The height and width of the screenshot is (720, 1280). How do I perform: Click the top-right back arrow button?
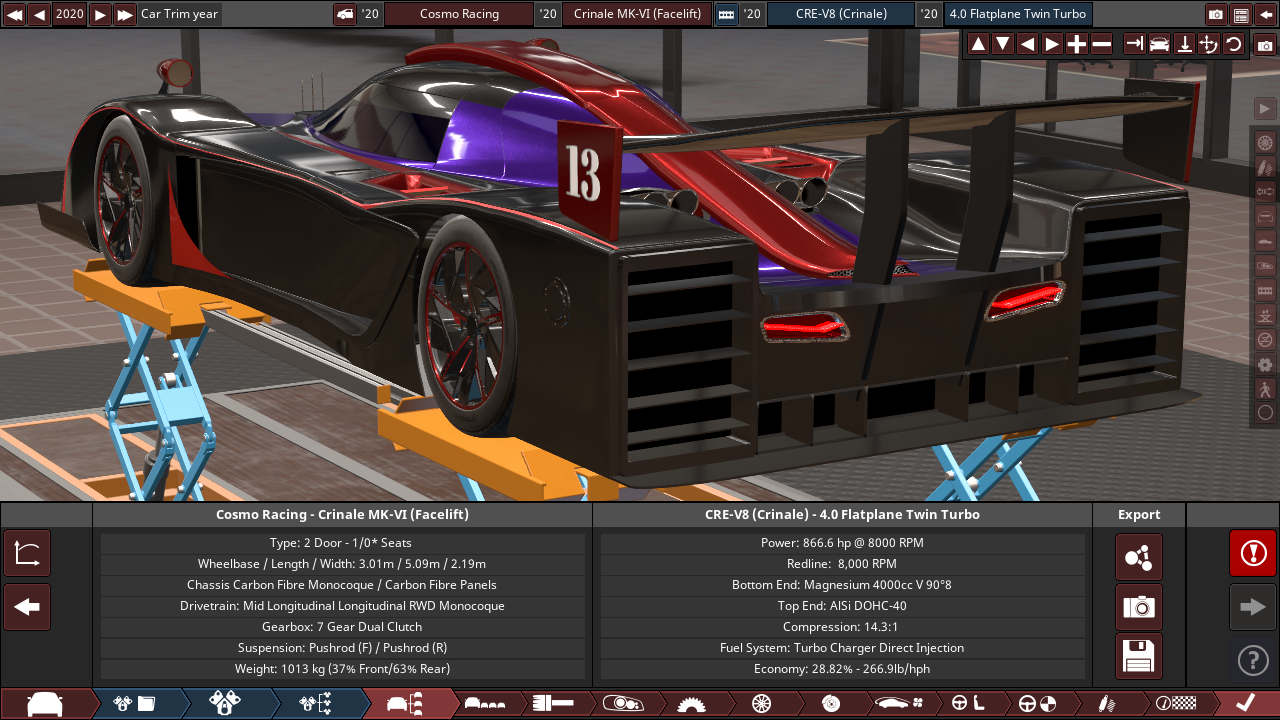point(1266,14)
